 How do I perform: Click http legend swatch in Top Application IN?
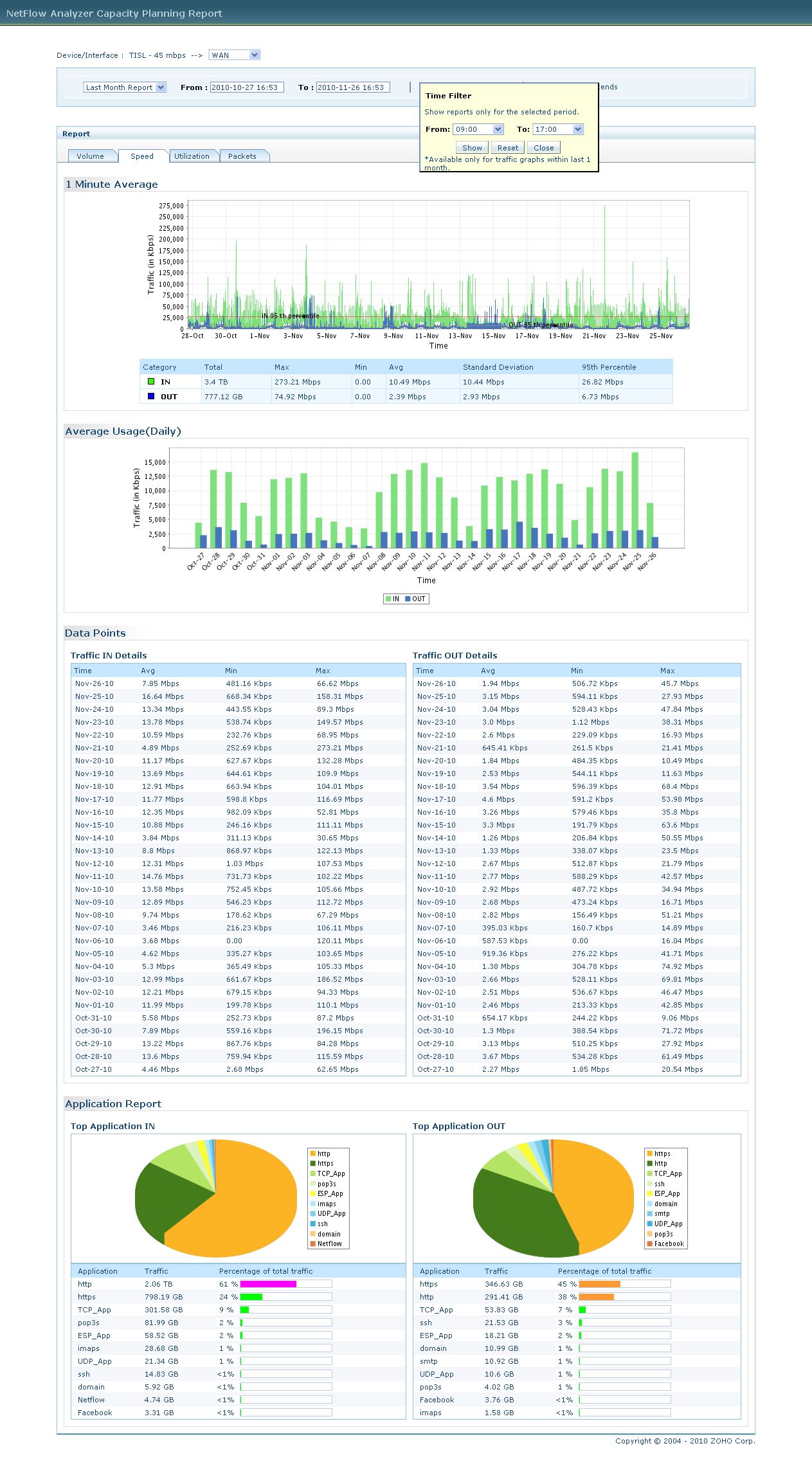pos(313,1154)
